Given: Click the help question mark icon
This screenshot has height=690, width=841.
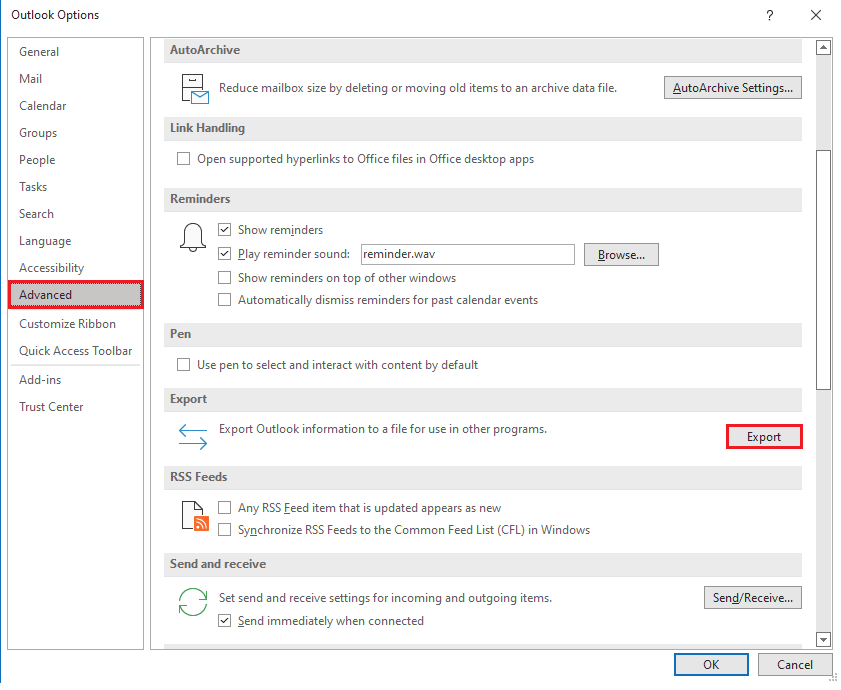Looking at the screenshot, I should (770, 15).
